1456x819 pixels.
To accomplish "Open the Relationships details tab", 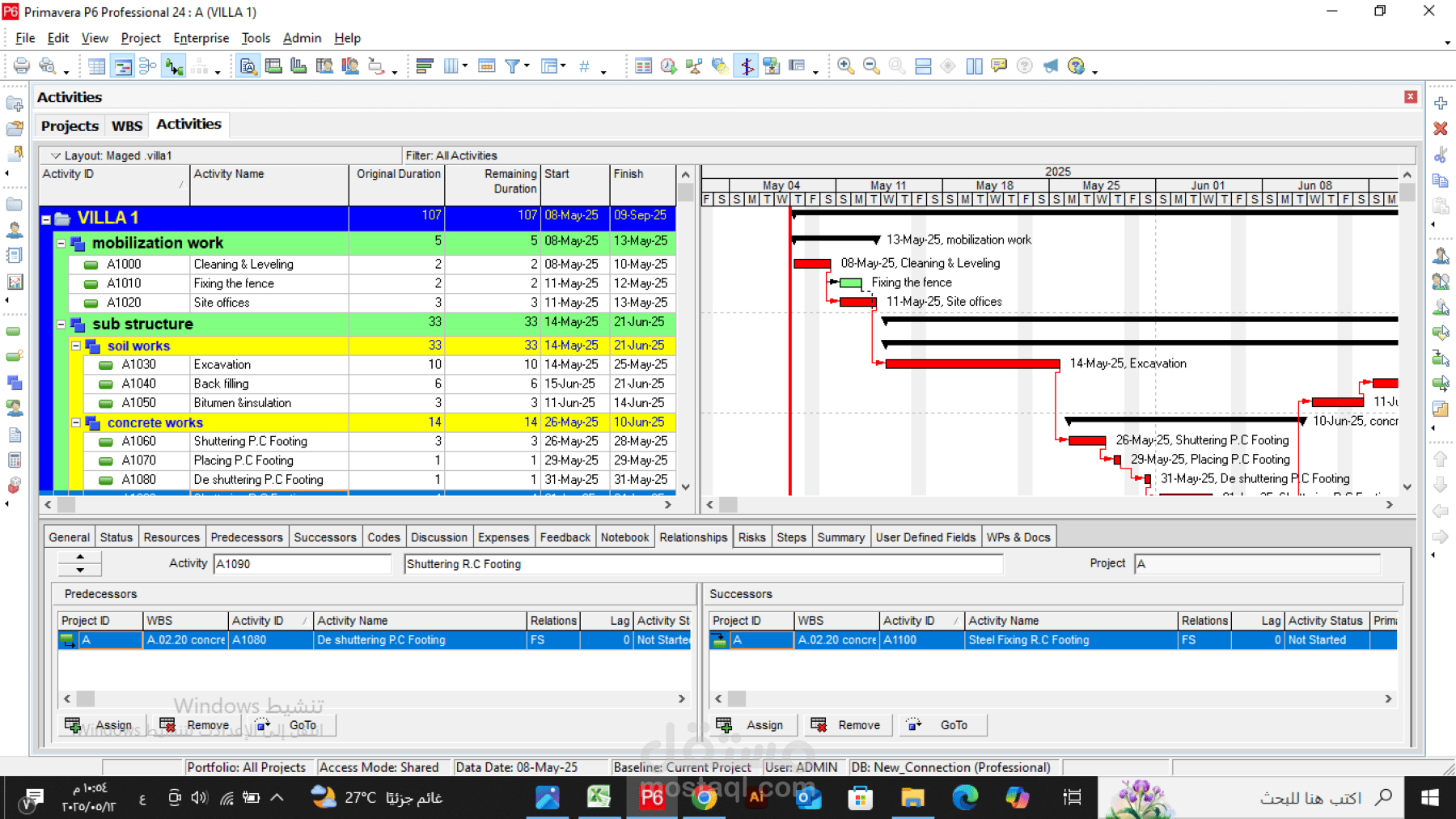I will coord(693,537).
